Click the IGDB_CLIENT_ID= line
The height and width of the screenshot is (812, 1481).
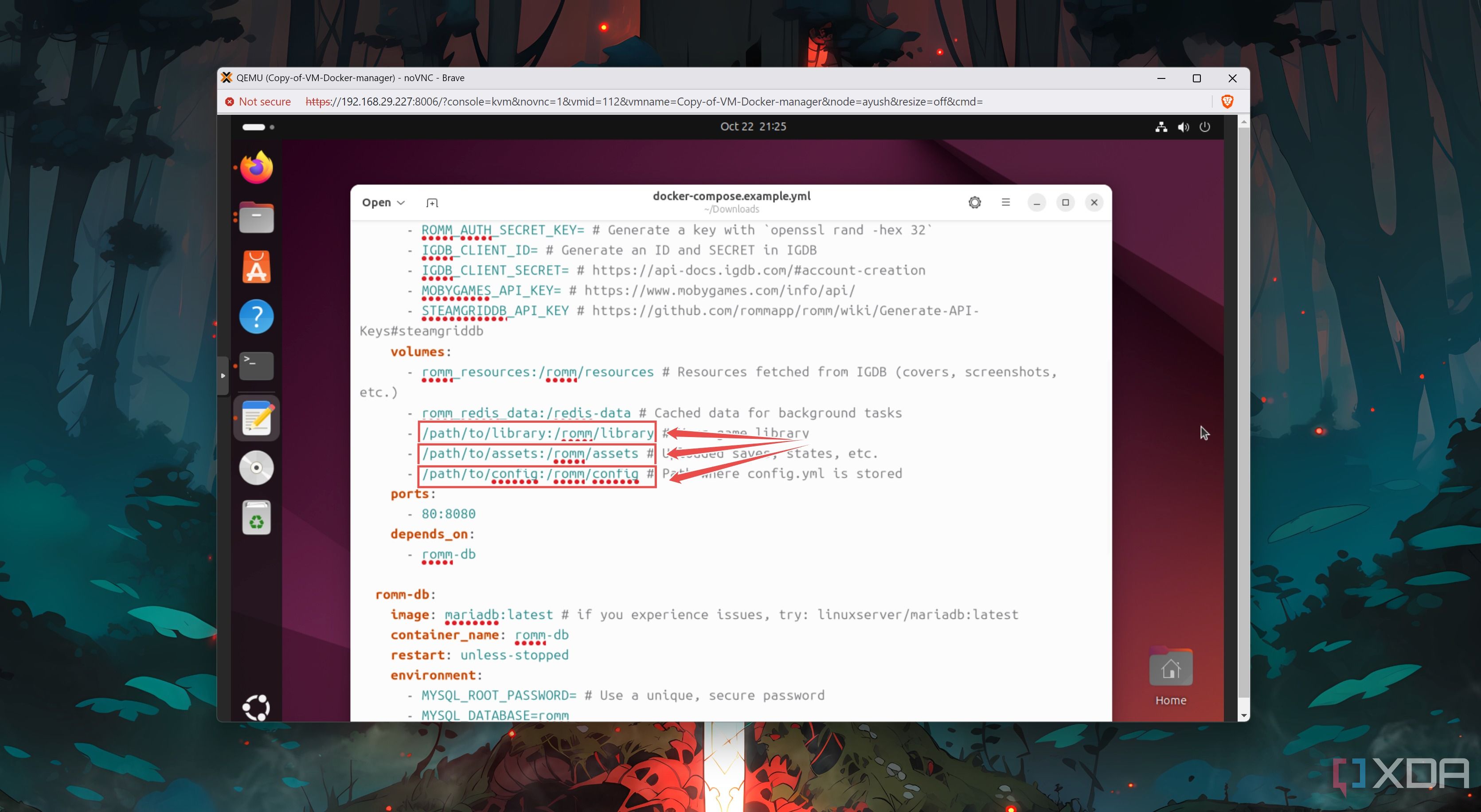coord(619,250)
